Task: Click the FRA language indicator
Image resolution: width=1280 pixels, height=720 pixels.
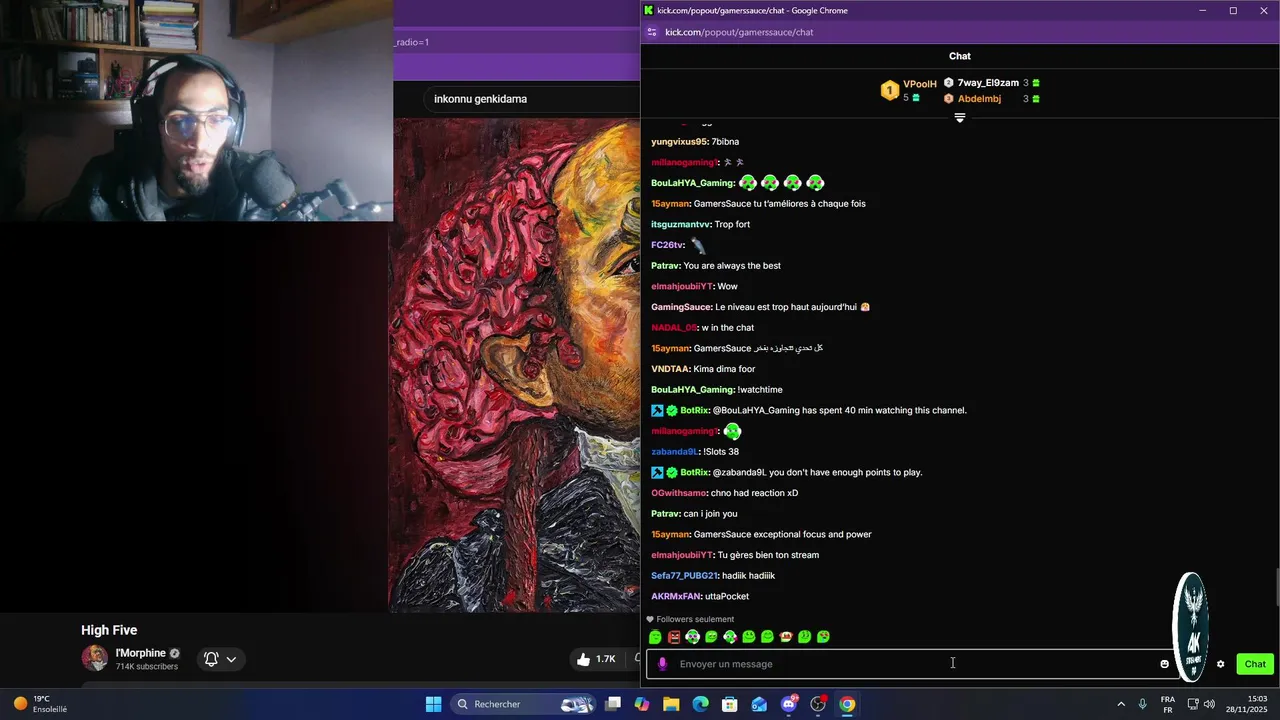Action: click(x=1167, y=704)
